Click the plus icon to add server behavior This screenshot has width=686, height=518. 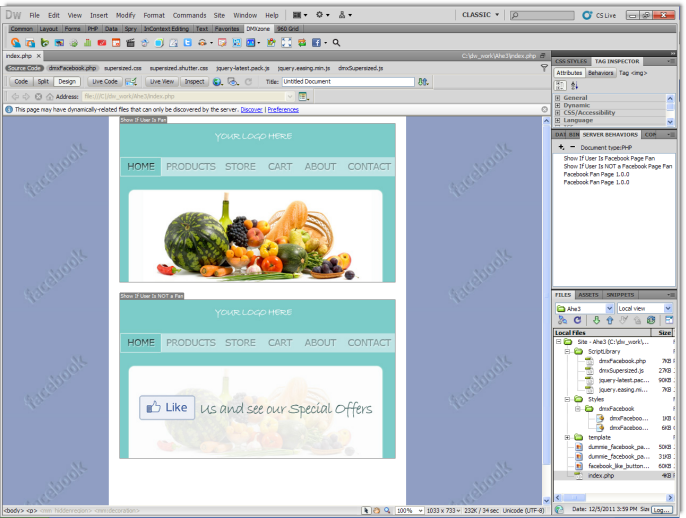click(561, 147)
